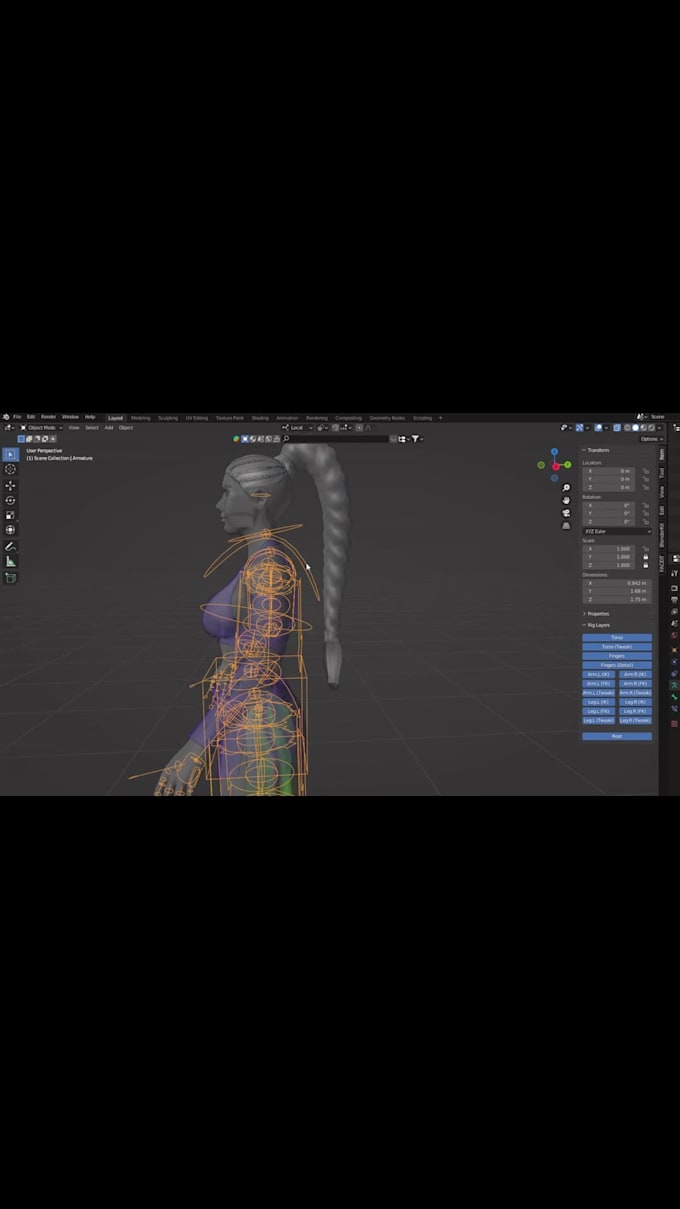This screenshot has width=680, height=1209.
Task: Pick the Rotate tool
Action: (11, 500)
